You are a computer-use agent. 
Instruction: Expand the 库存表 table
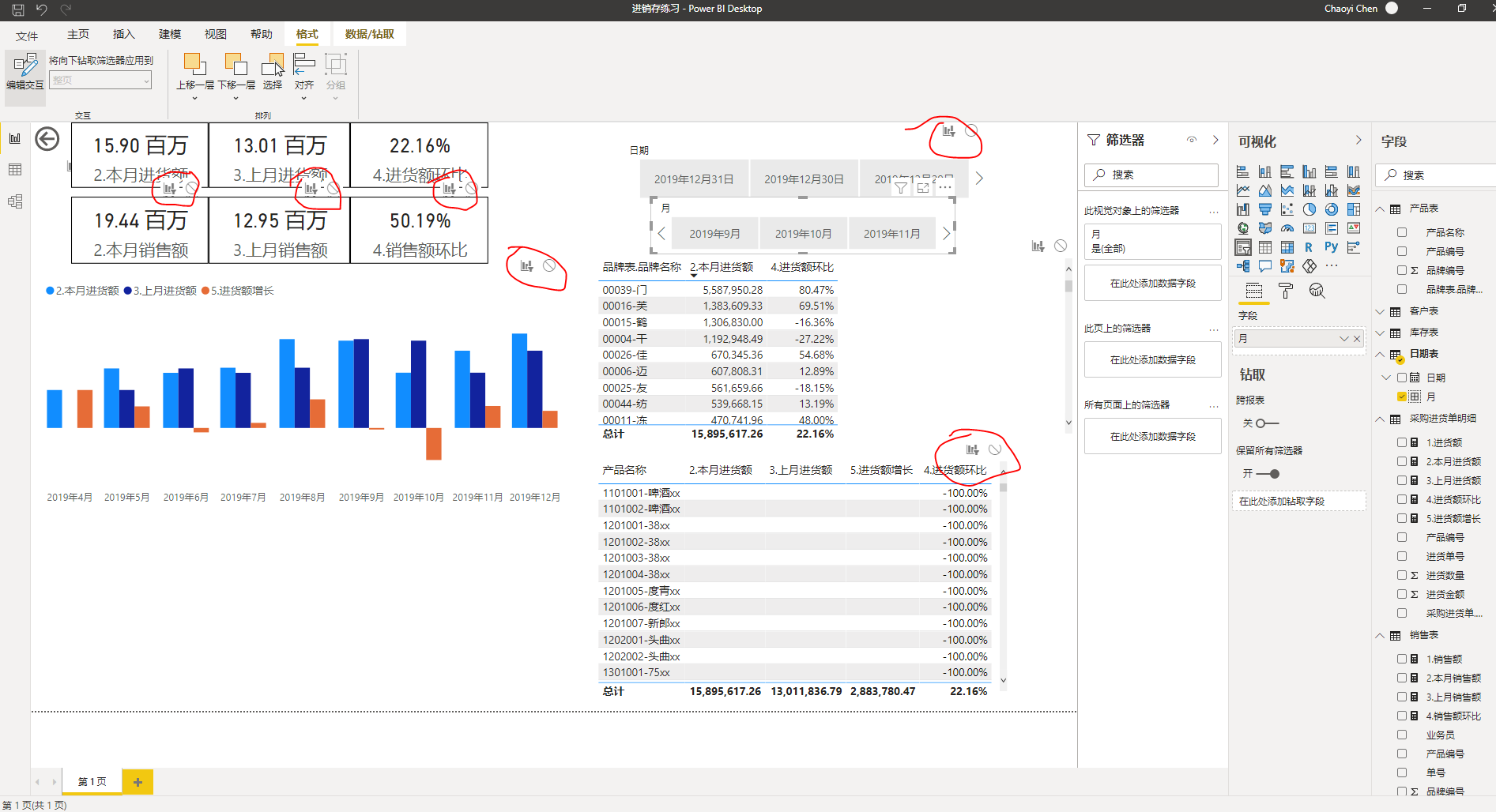pyautogui.click(x=1380, y=333)
